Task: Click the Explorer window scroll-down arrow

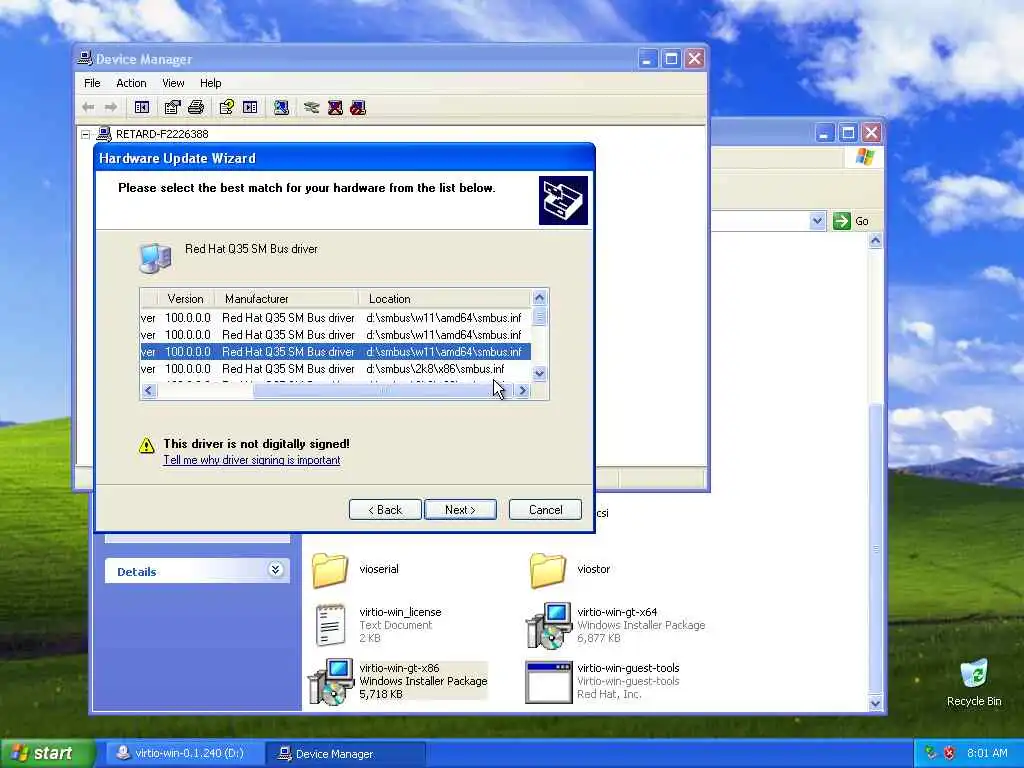Action: 876,703
